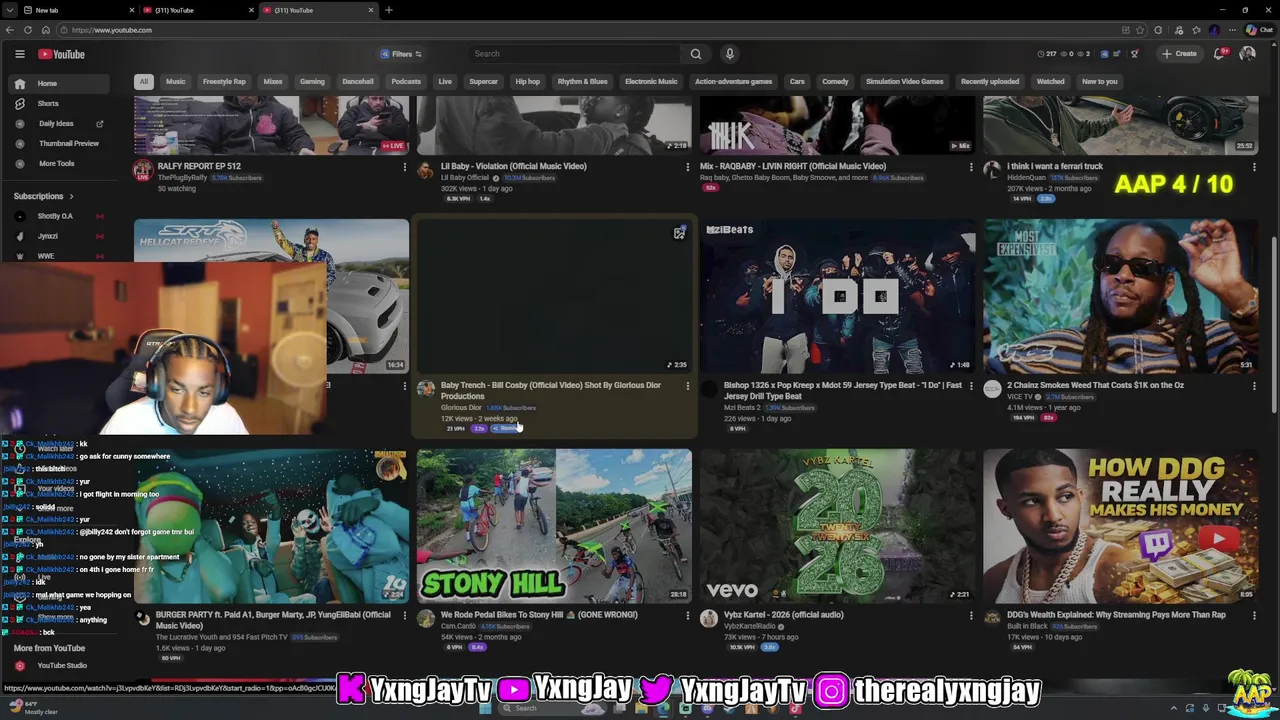Image resolution: width=1280 pixels, height=720 pixels.
Task: Click the Lil Baby Official channel avatar
Action: tap(426, 170)
